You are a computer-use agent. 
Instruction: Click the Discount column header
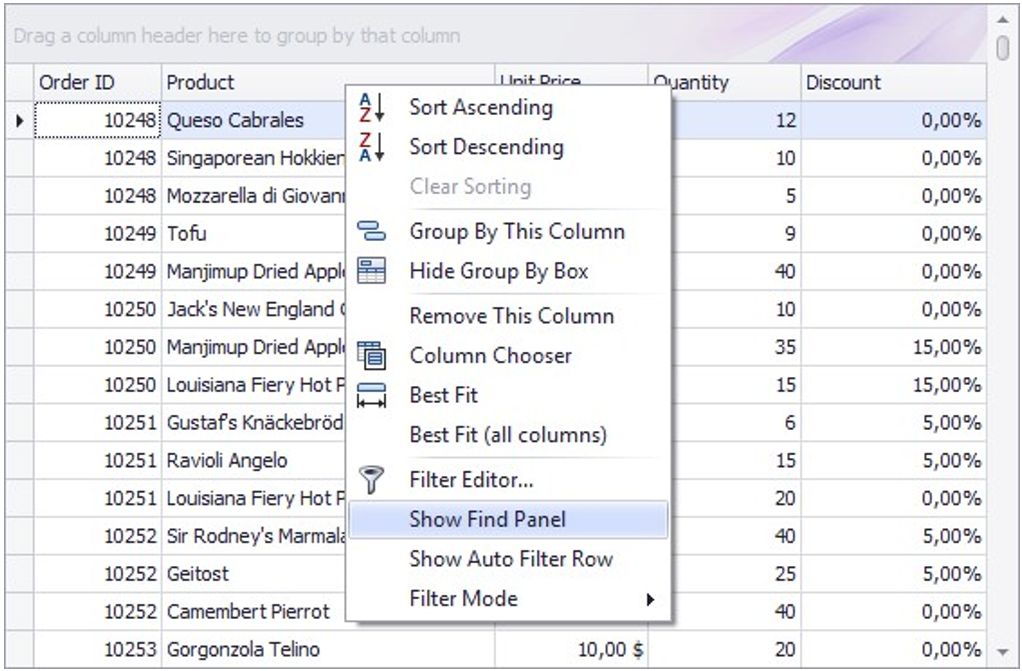[891, 83]
